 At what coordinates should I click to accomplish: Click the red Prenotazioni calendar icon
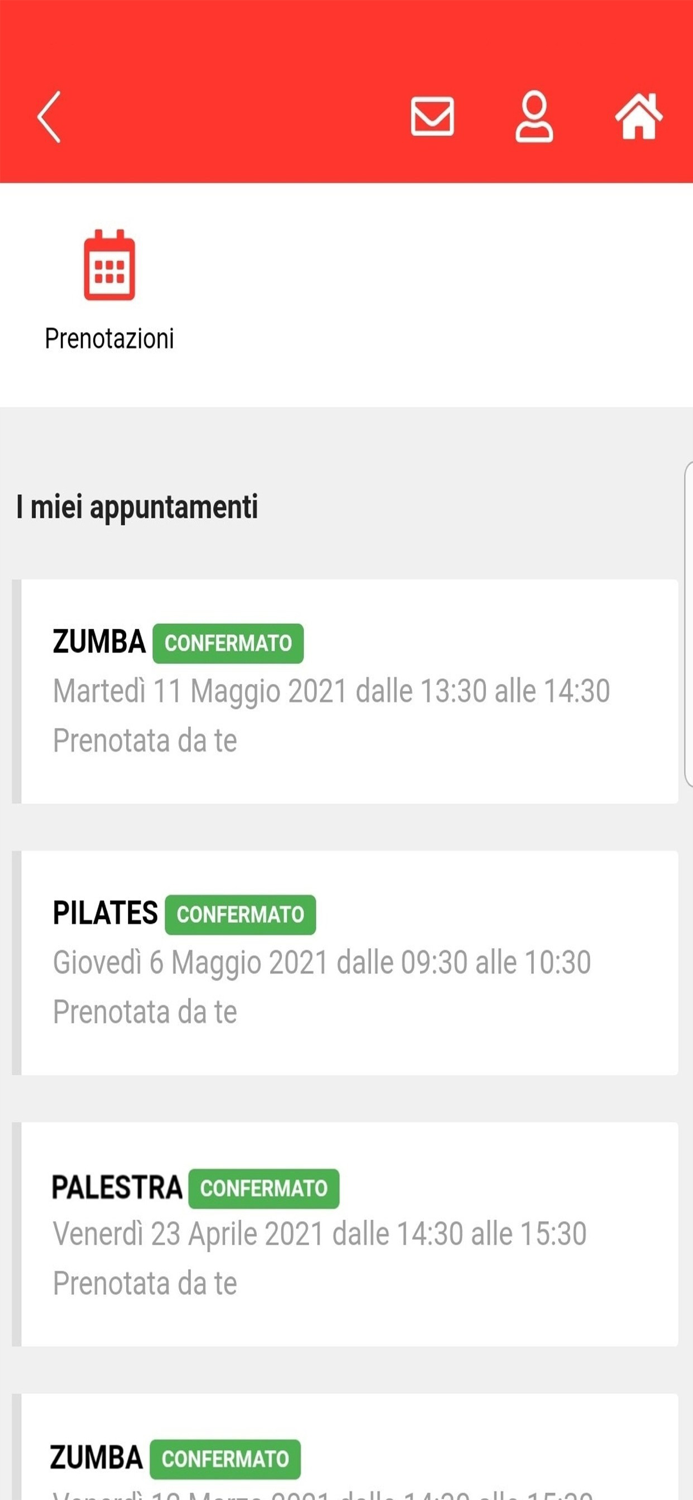coord(109,265)
